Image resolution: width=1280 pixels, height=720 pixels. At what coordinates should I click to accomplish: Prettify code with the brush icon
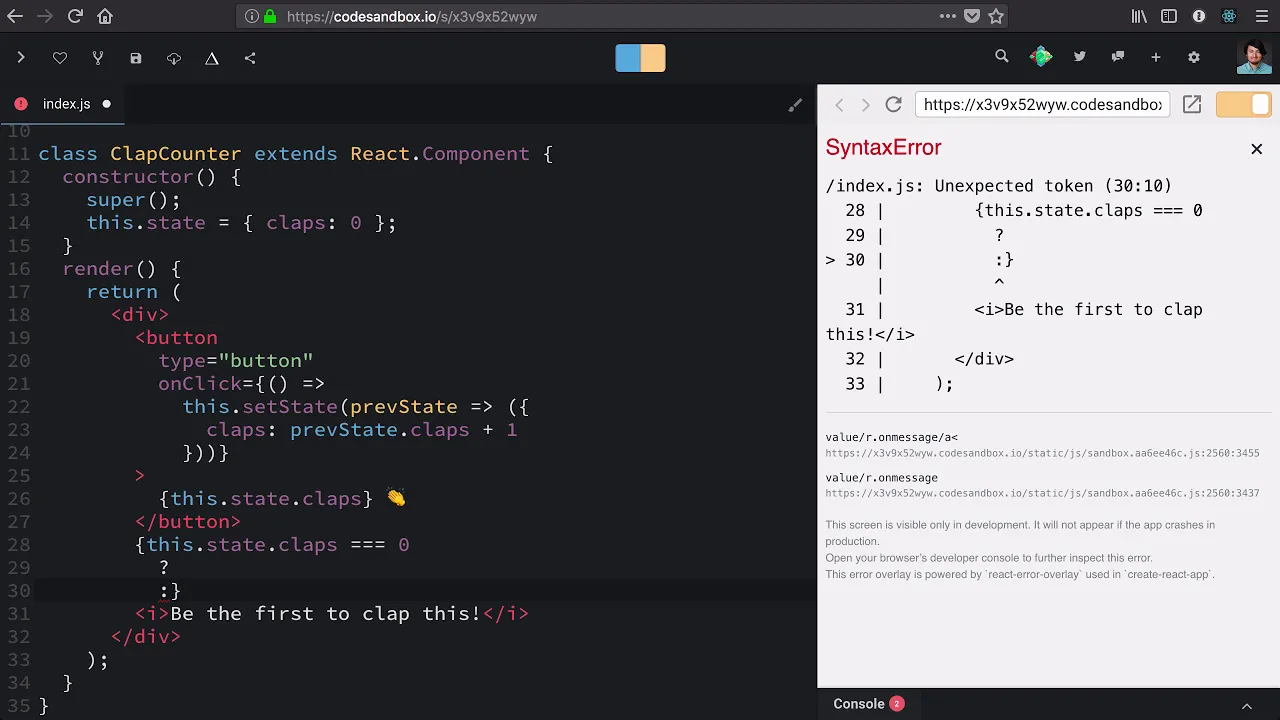(x=795, y=105)
